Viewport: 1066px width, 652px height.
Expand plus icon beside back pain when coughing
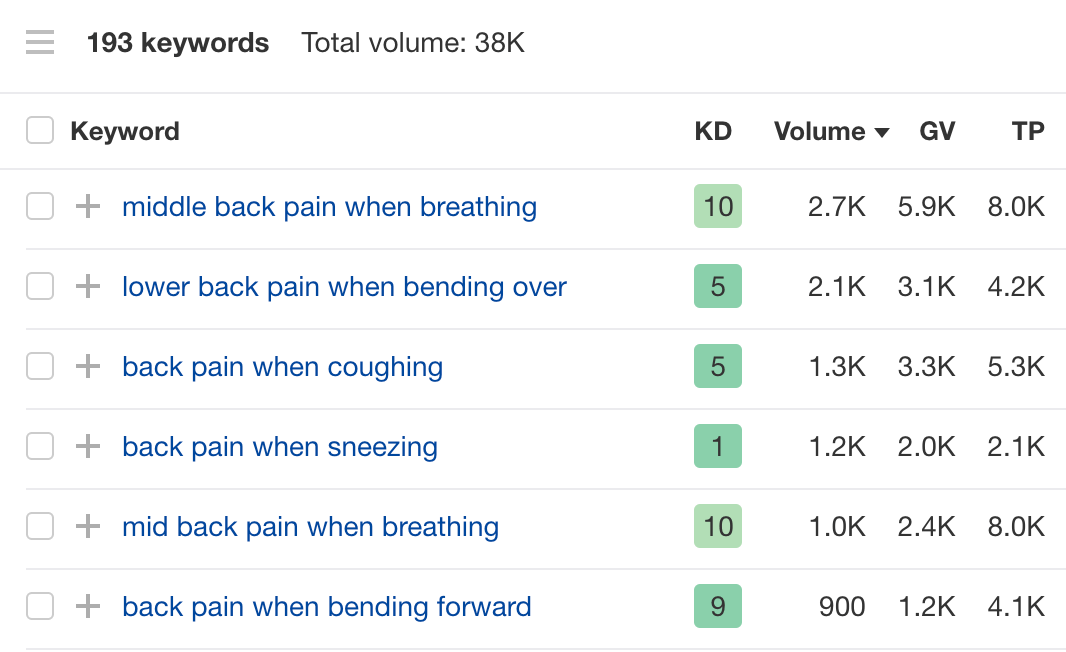[x=88, y=367]
